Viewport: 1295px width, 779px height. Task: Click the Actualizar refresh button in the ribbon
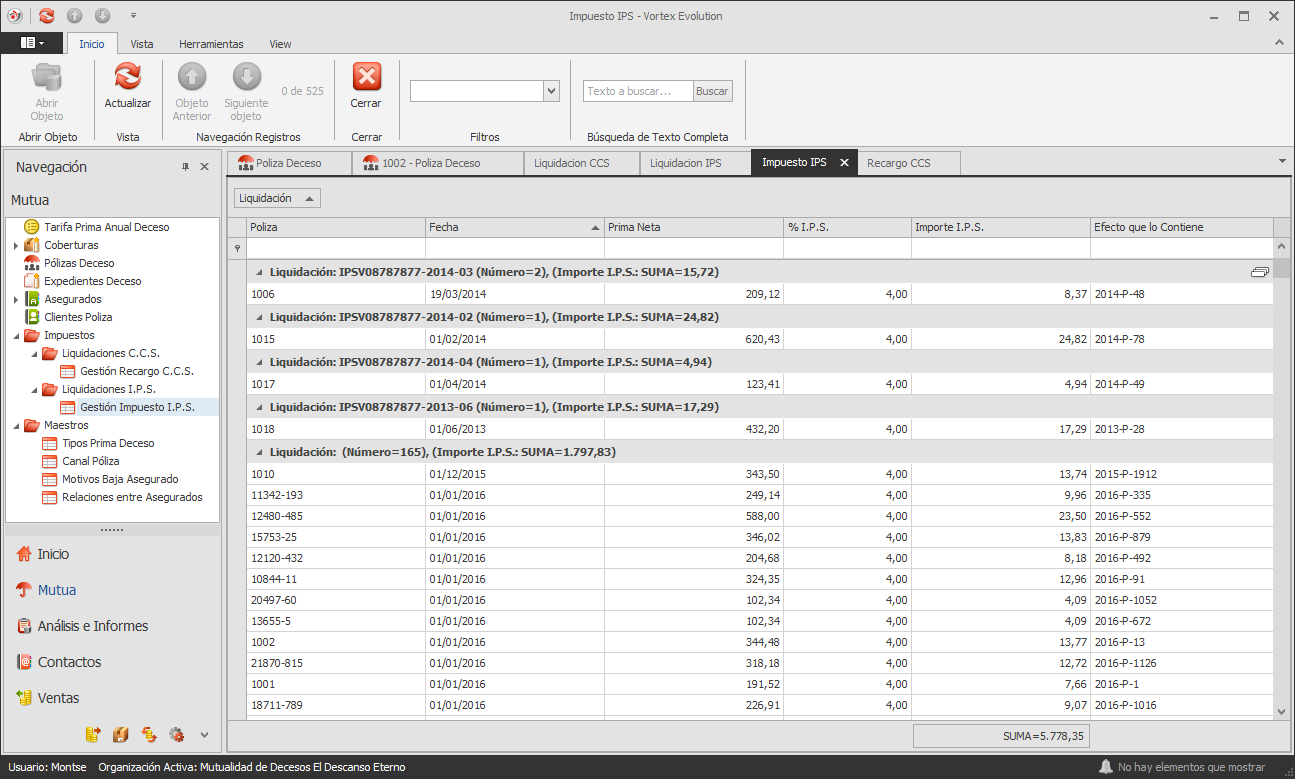128,86
